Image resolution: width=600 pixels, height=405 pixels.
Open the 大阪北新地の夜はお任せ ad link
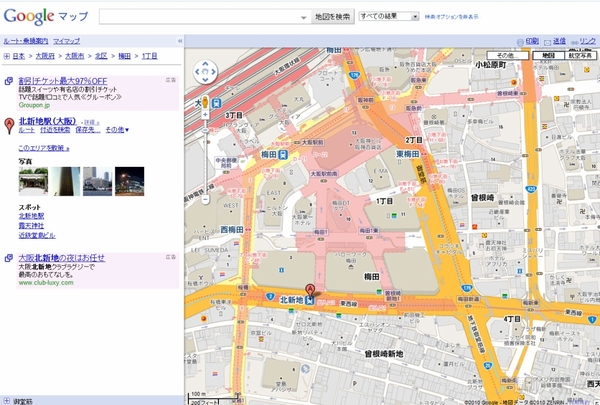(x=62, y=258)
